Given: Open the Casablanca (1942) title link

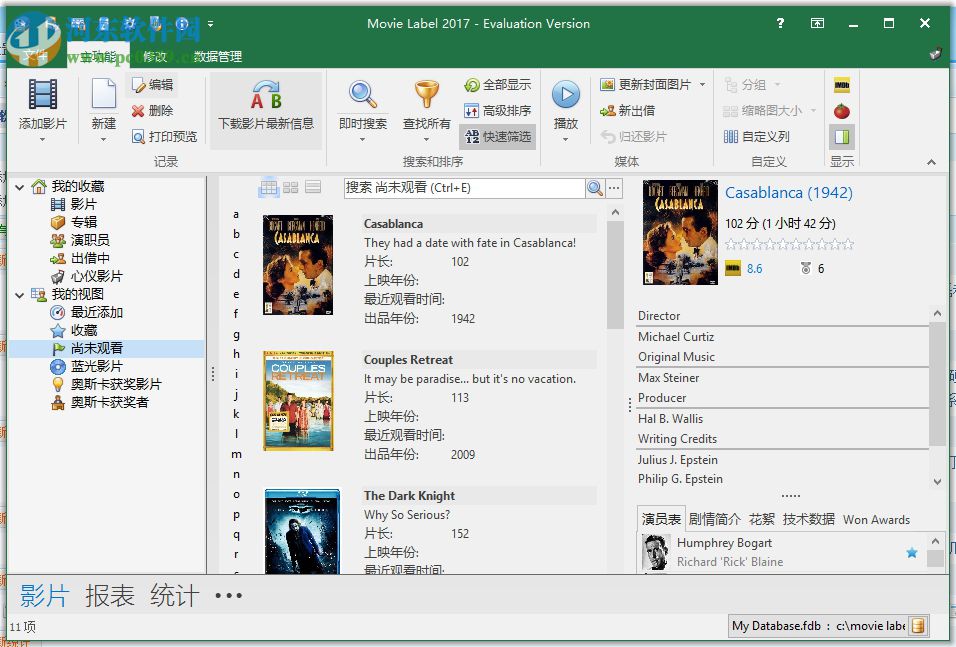Looking at the screenshot, I should [x=789, y=192].
